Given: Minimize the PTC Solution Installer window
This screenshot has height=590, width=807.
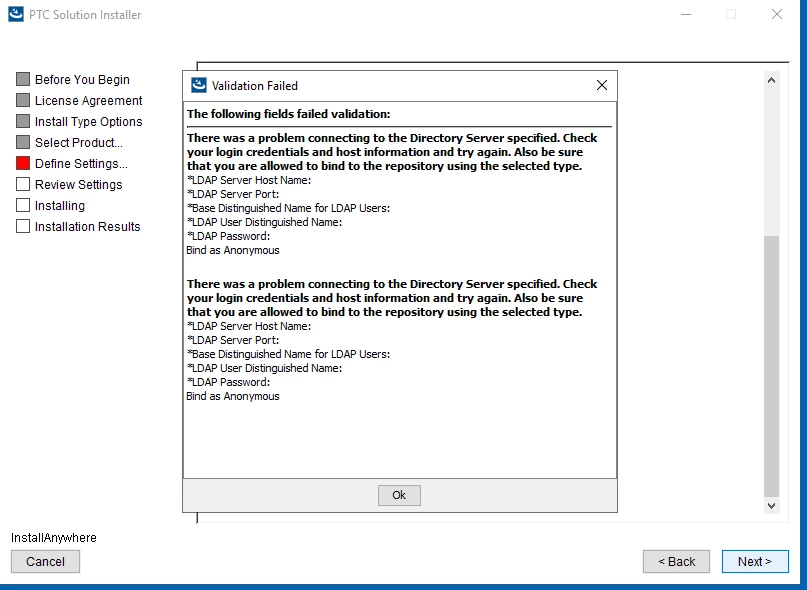Looking at the screenshot, I should [686, 14].
